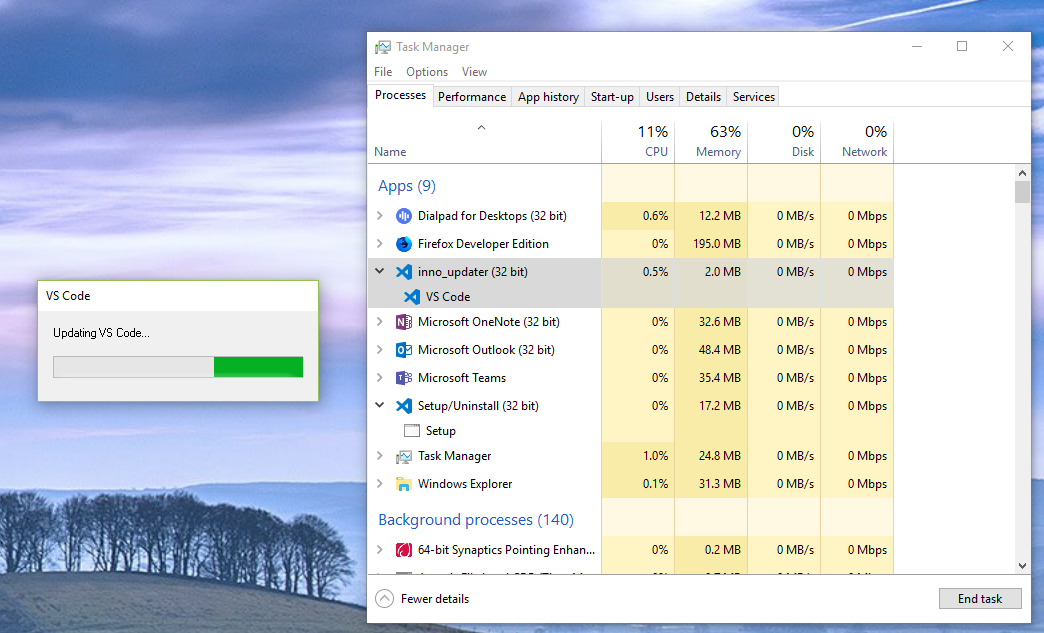Collapse the Setup/Uninstall process group
Viewport: 1044px width, 633px height.
coord(380,405)
